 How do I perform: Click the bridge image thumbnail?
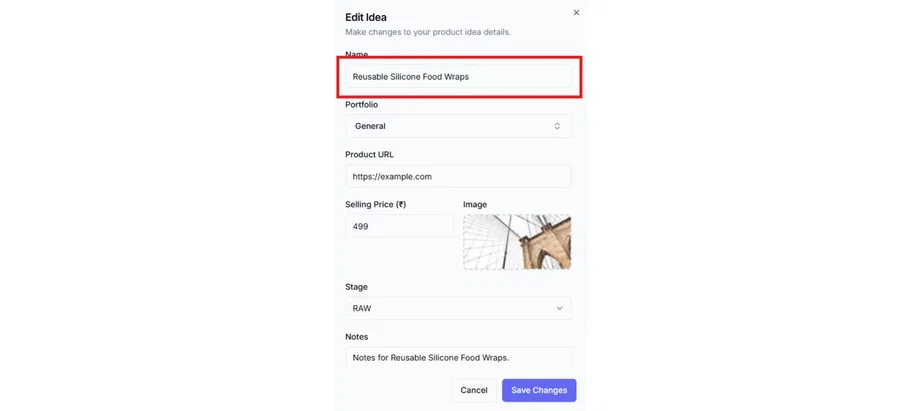click(x=517, y=241)
